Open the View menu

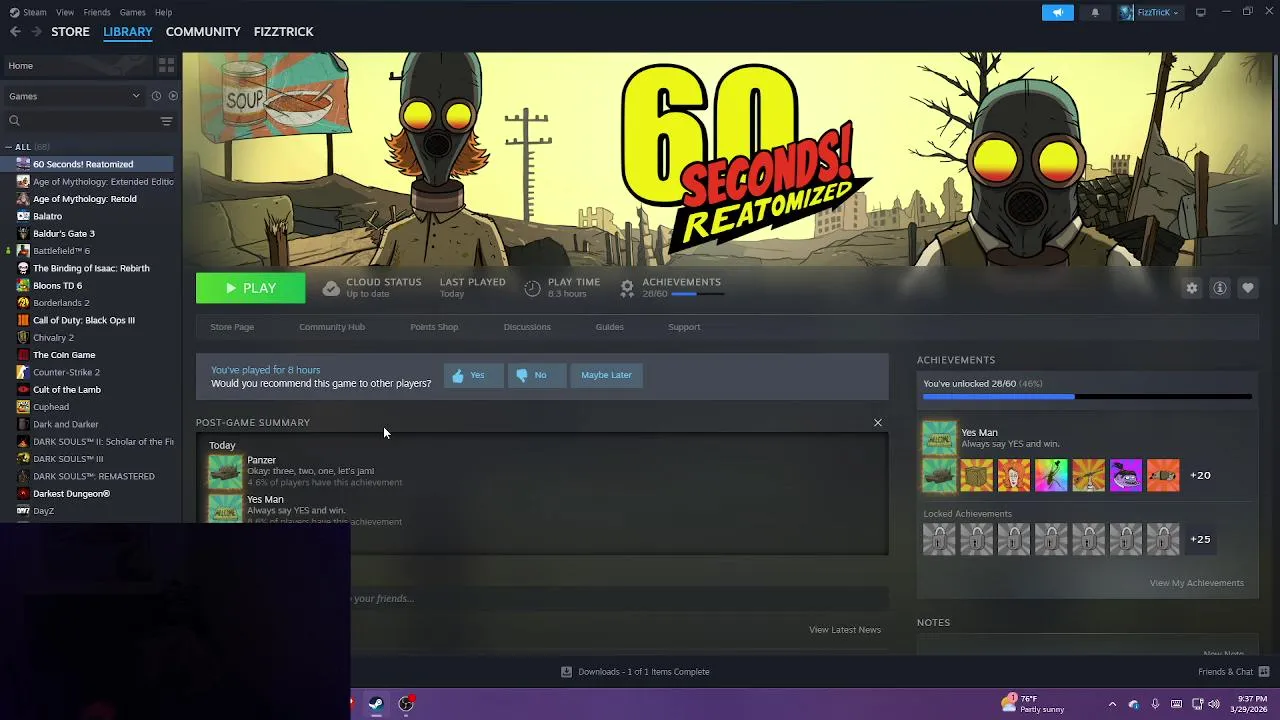[x=65, y=12]
